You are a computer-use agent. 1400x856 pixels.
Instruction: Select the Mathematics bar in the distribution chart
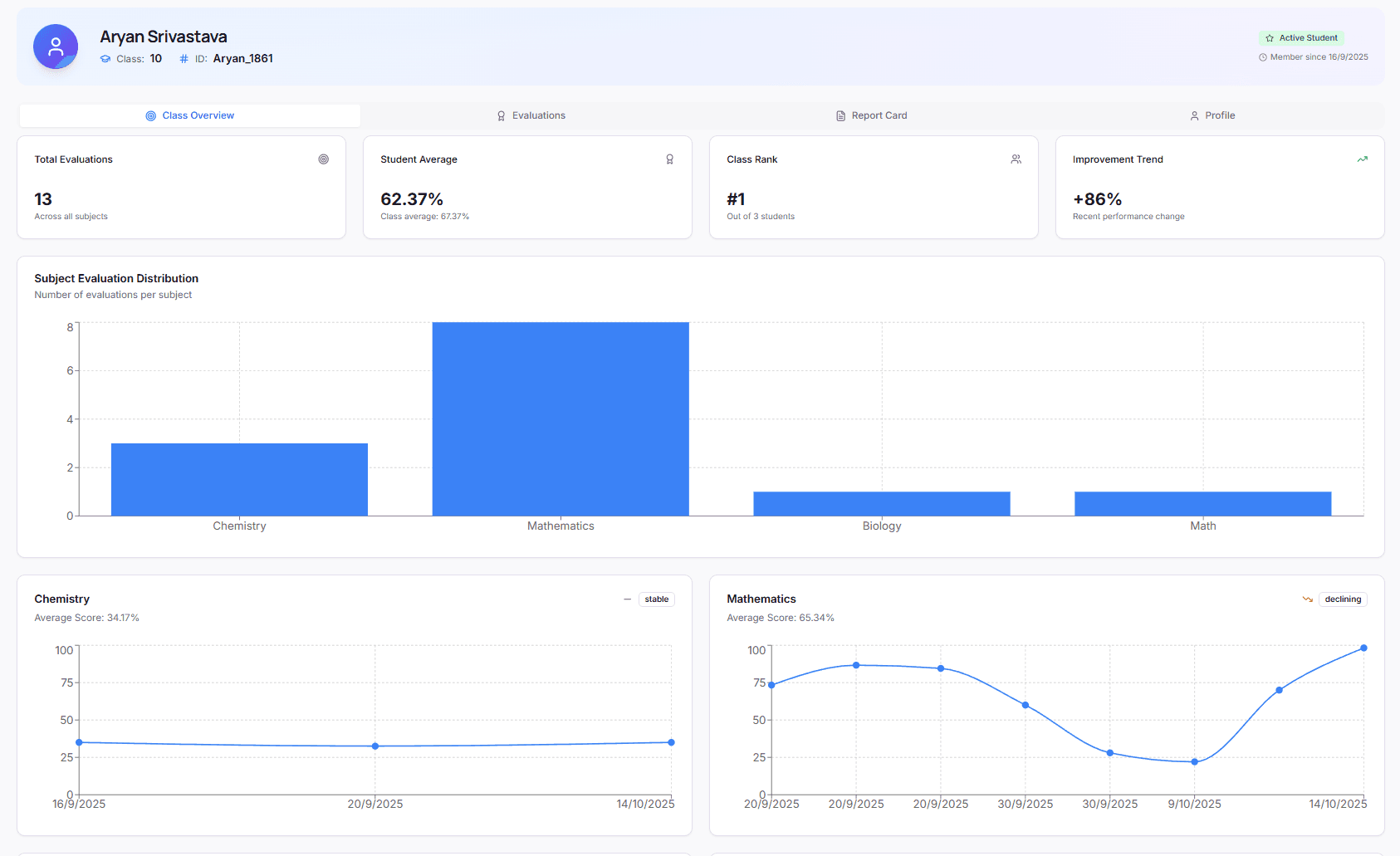coord(560,419)
